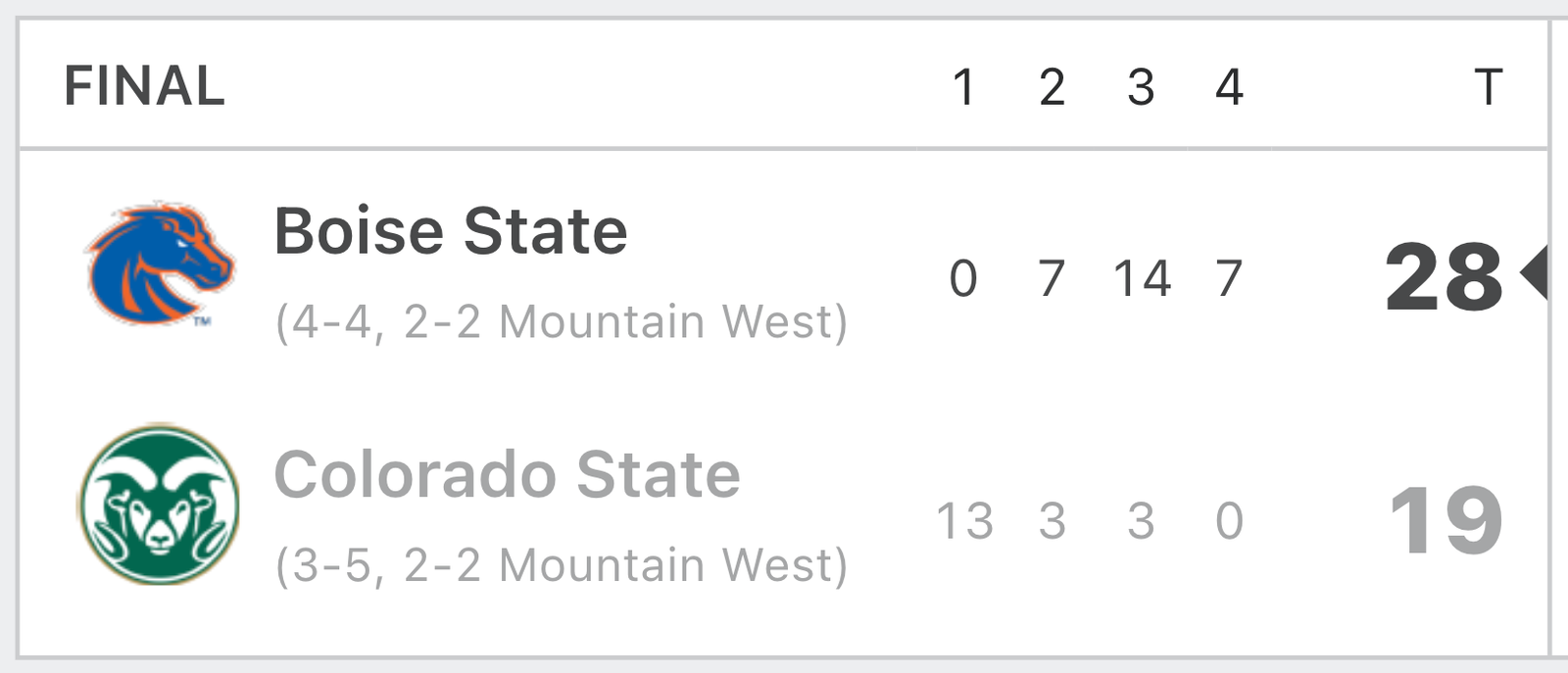Screen dimensions: 1568x673
Task: Click the quarter 2 column header
Action: [x=1053, y=87]
